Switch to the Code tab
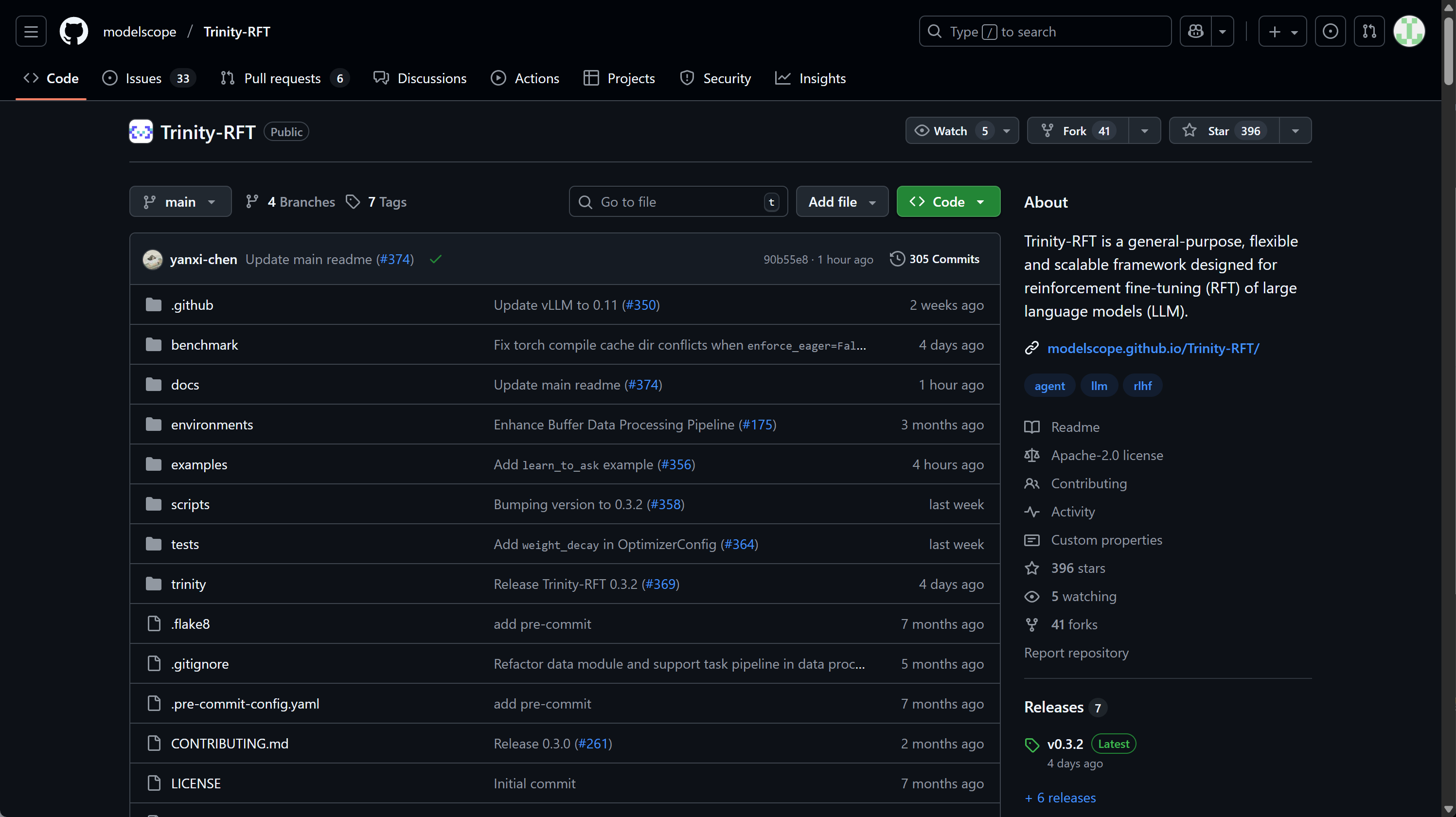The height and width of the screenshot is (817, 1456). (x=51, y=78)
